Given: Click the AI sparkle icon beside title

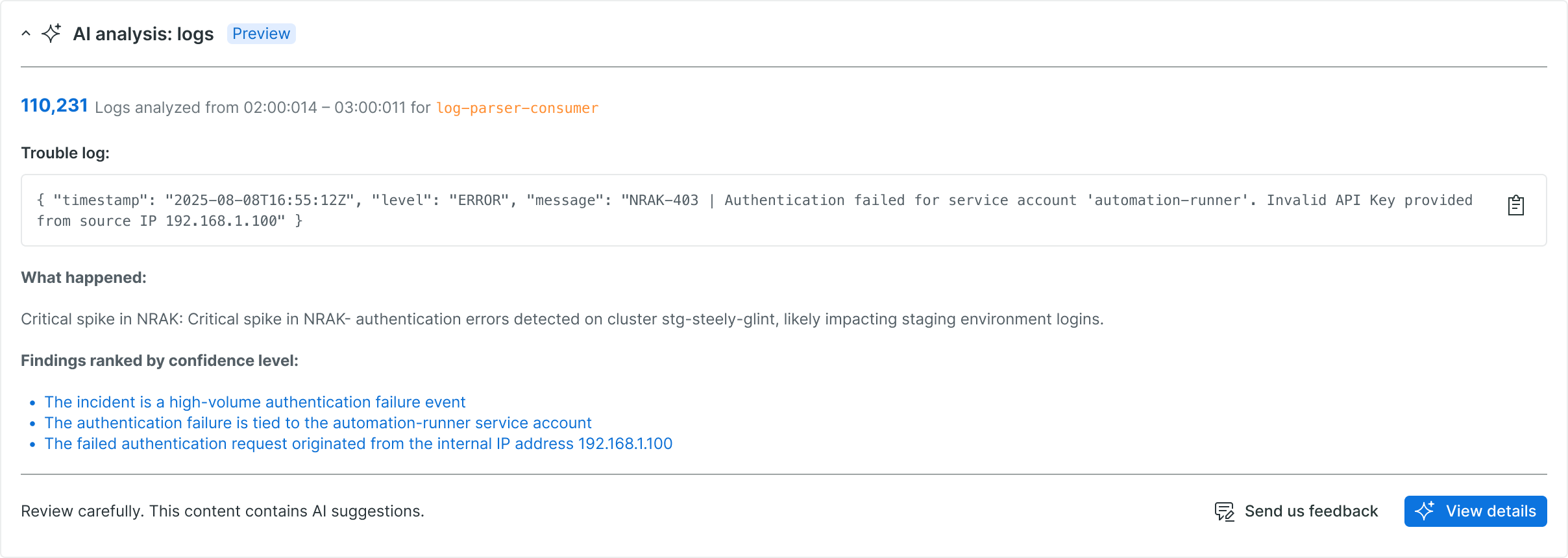Looking at the screenshot, I should click(x=51, y=34).
